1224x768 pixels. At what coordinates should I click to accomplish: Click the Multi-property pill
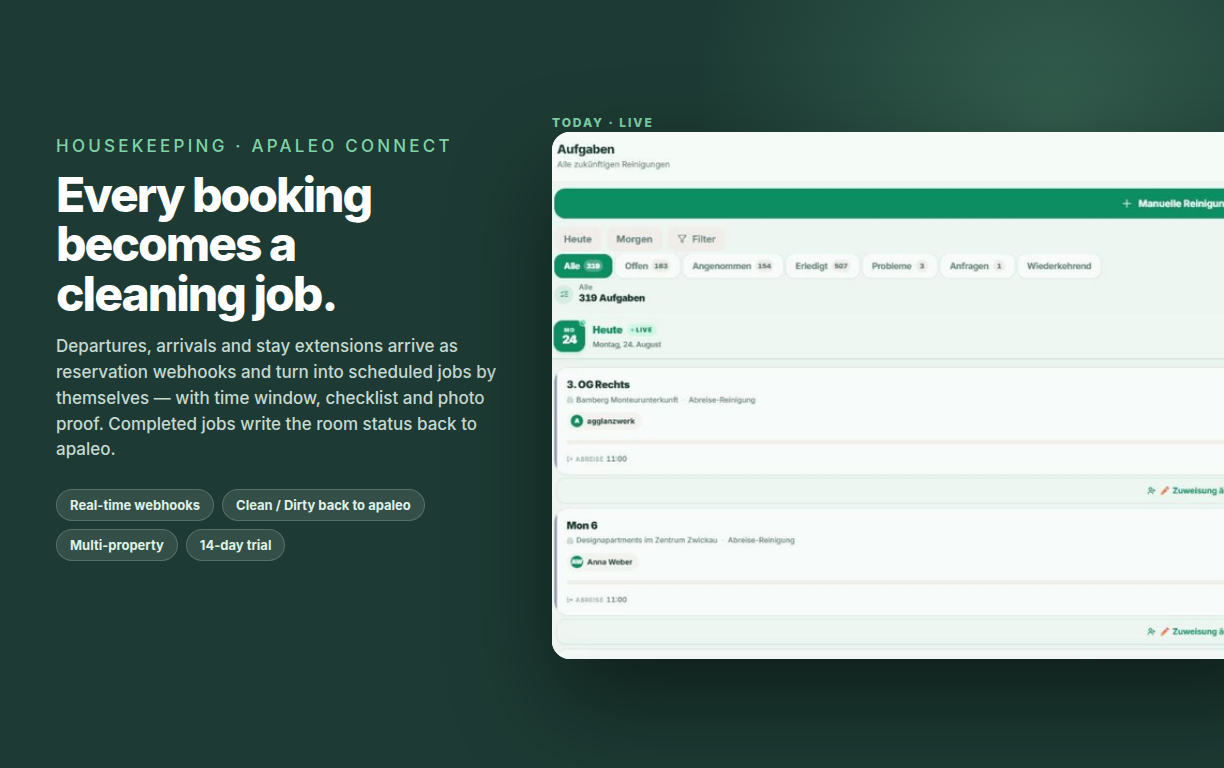point(117,545)
